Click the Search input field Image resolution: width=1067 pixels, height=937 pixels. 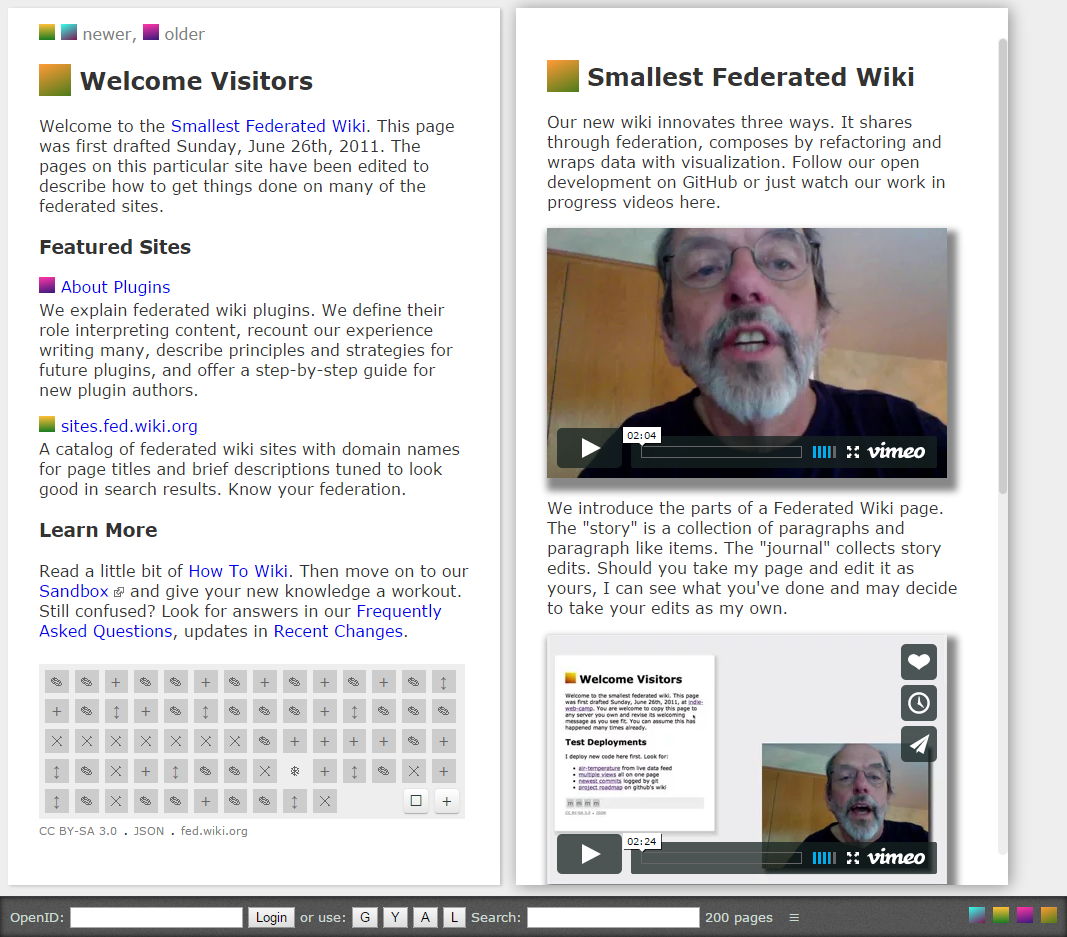pyautogui.click(x=613, y=917)
